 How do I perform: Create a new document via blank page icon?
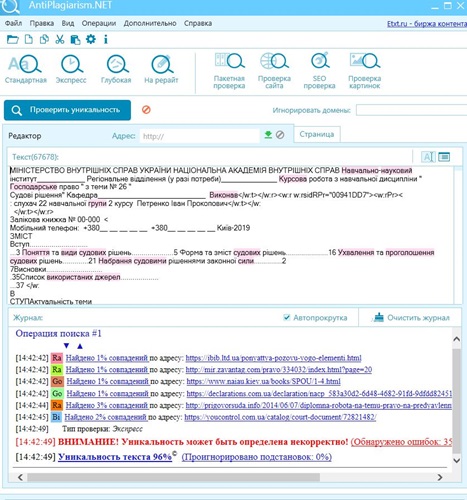(x=29, y=40)
